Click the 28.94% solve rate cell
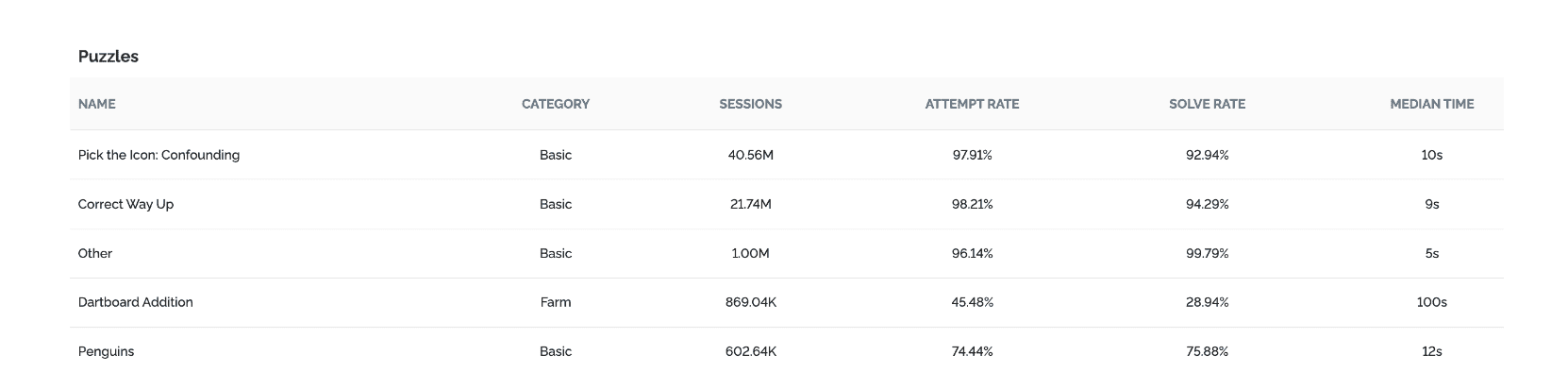 [1207, 302]
